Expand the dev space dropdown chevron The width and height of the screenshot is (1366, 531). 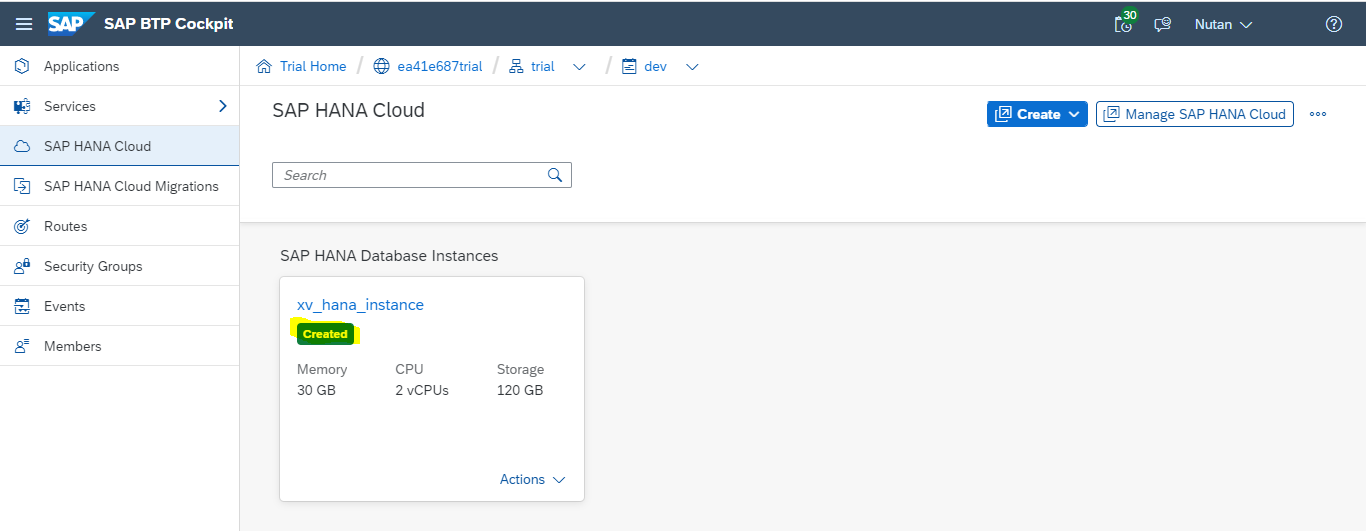click(692, 67)
